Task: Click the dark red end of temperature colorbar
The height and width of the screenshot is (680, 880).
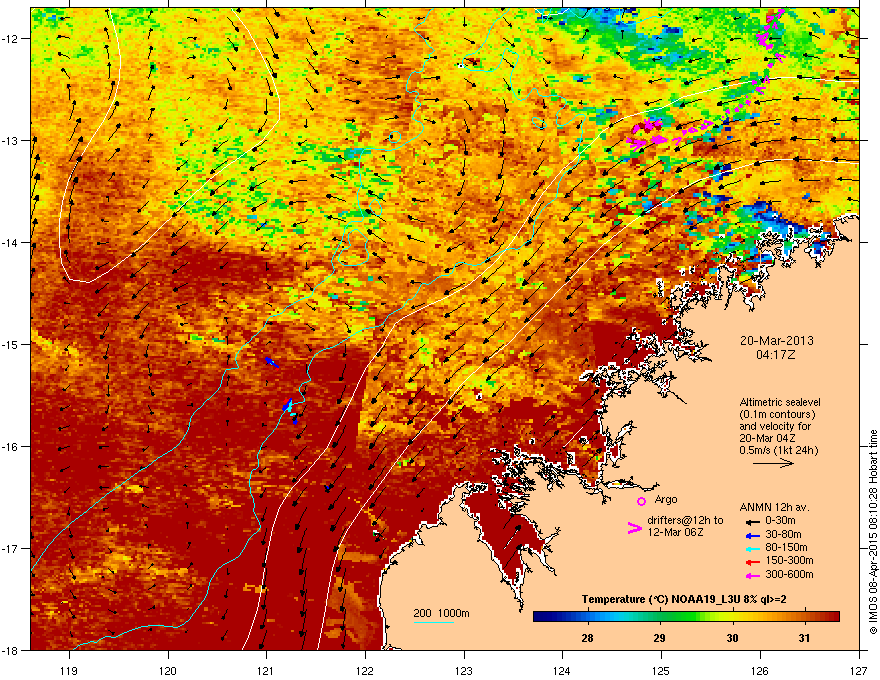Action: [835, 617]
